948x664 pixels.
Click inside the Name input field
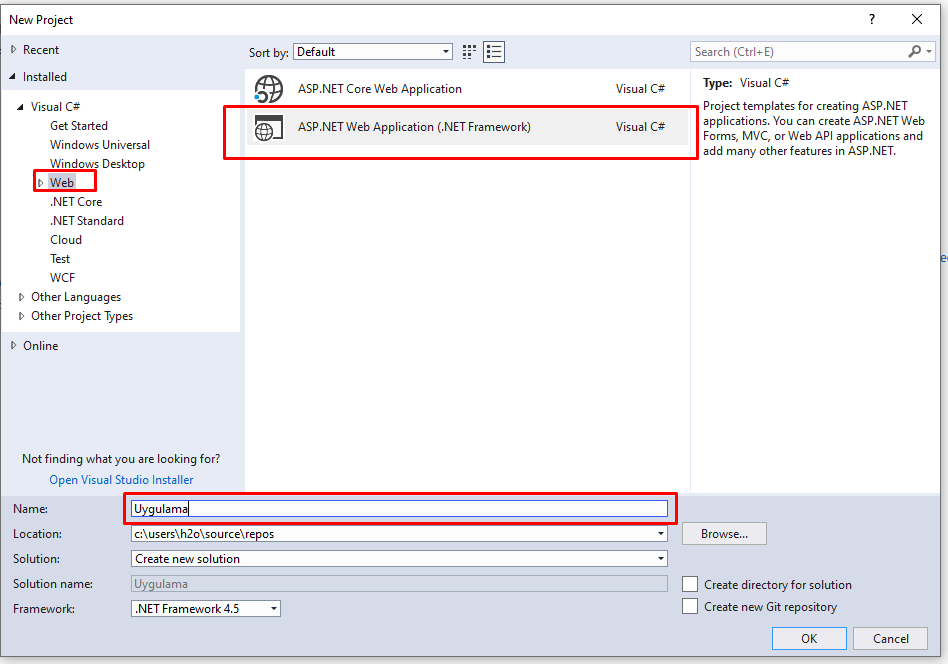400,509
